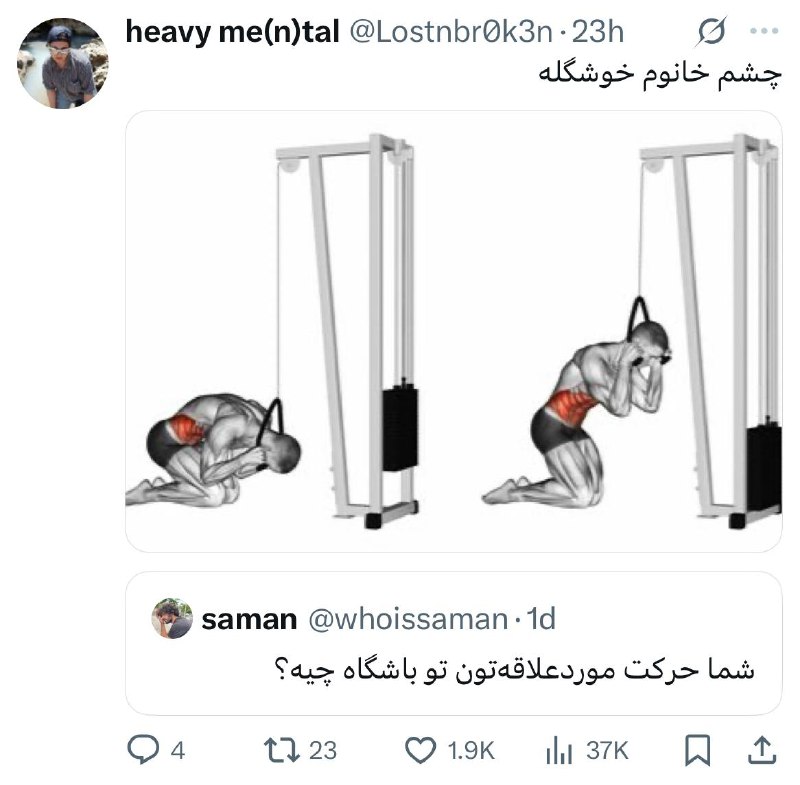Click the saman display name
800x785 pixels.
point(249,619)
